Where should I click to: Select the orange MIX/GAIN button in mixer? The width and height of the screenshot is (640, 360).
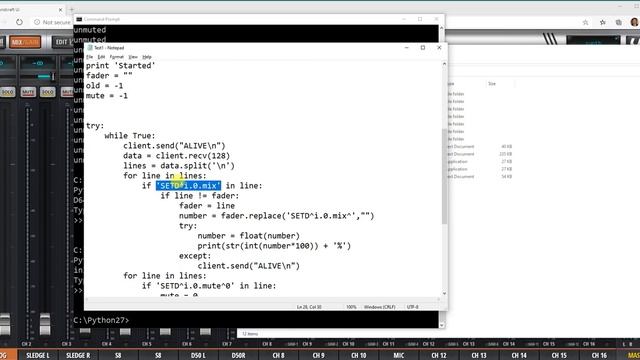click(25, 42)
